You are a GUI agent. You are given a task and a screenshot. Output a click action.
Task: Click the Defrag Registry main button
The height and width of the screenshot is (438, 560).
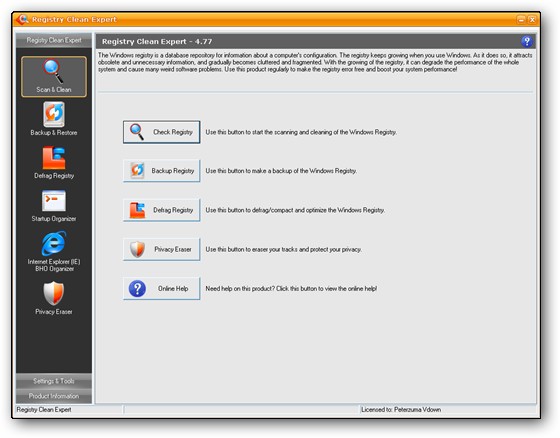[x=161, y=210]
